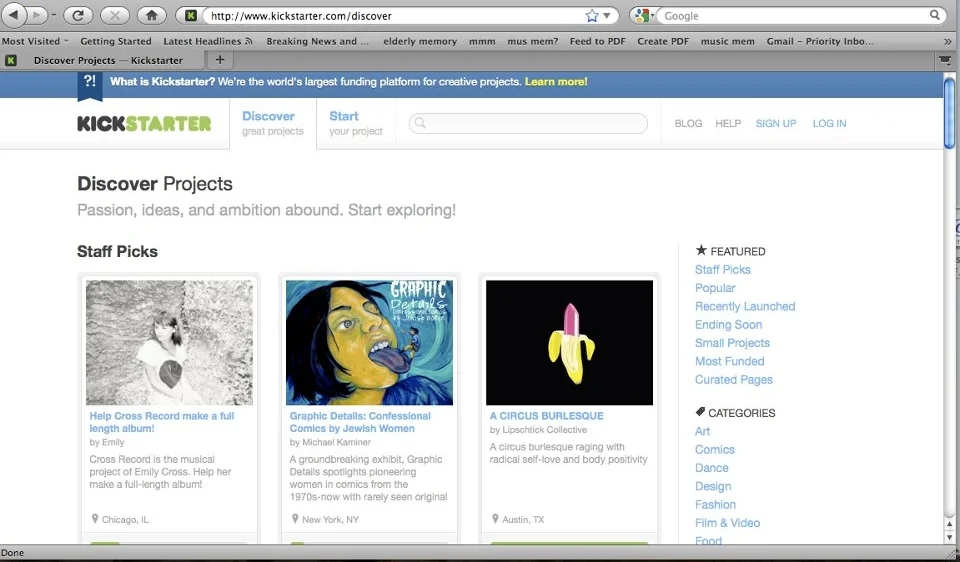
Task: Click the Kickstarter logo
Action: coord(144,124)
